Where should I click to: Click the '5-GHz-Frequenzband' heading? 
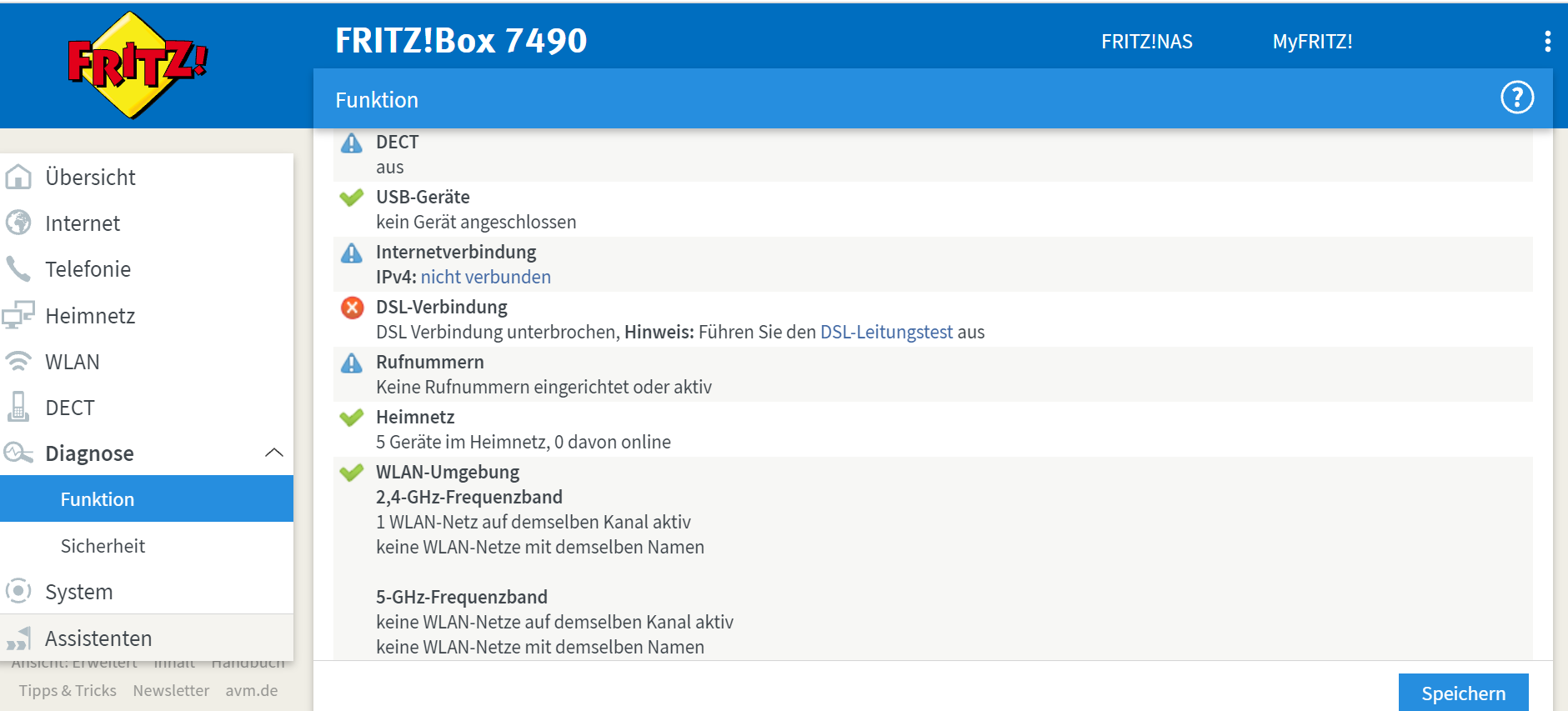point(462,597)
